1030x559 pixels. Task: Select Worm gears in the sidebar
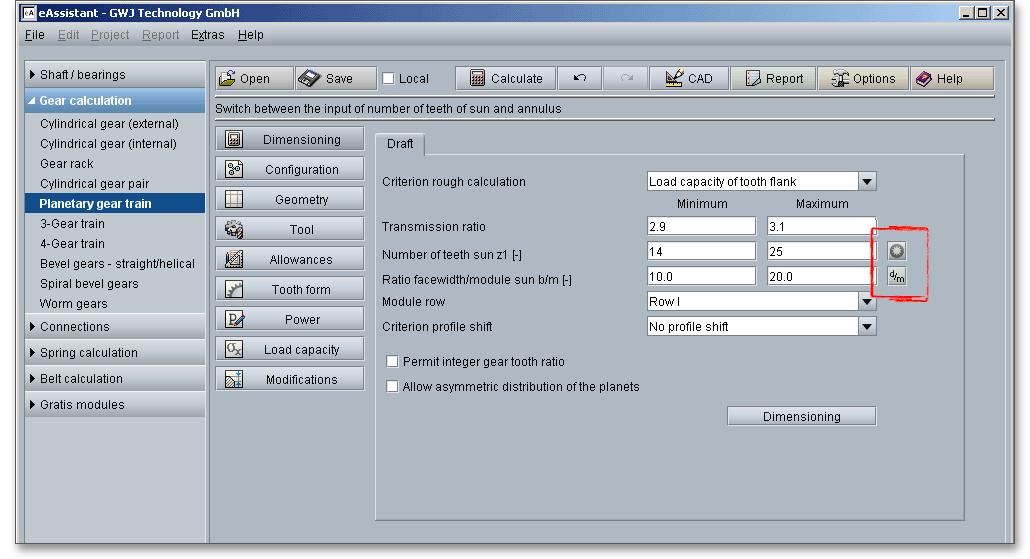74,304
